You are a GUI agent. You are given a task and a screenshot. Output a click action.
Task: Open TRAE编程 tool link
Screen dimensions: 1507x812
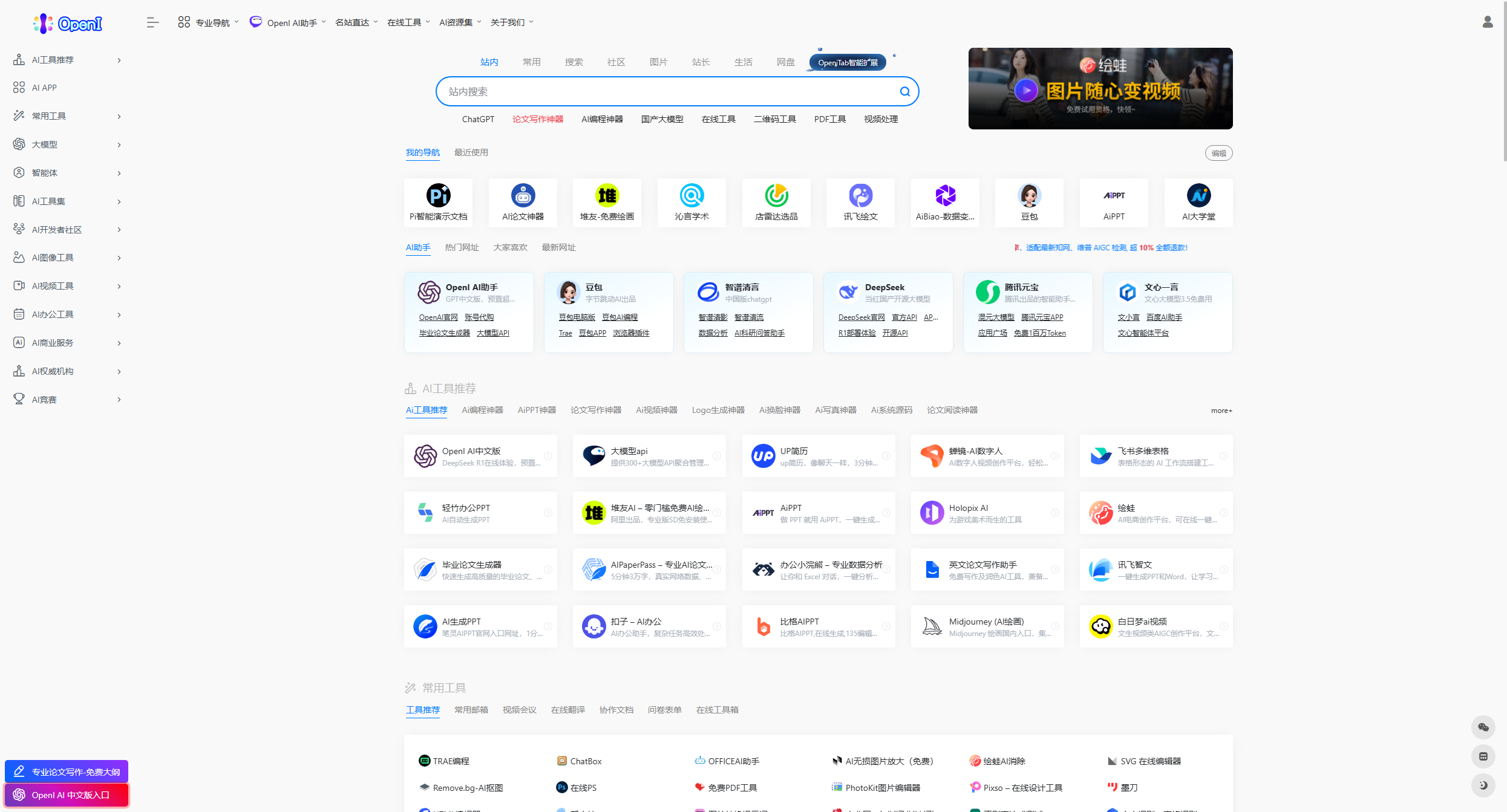(444, 761)
